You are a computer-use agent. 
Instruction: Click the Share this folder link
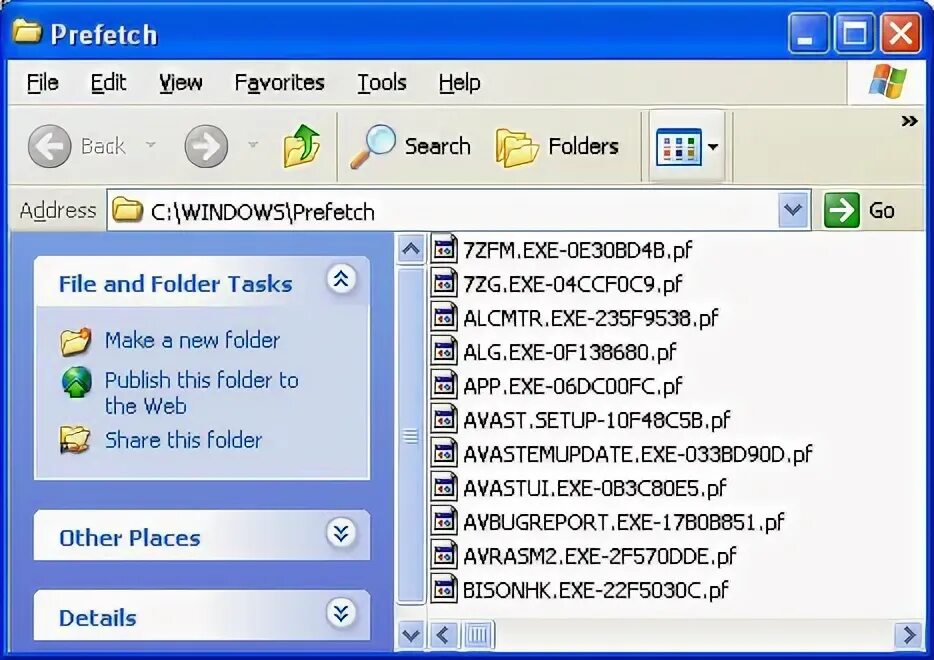click(183, 440)
